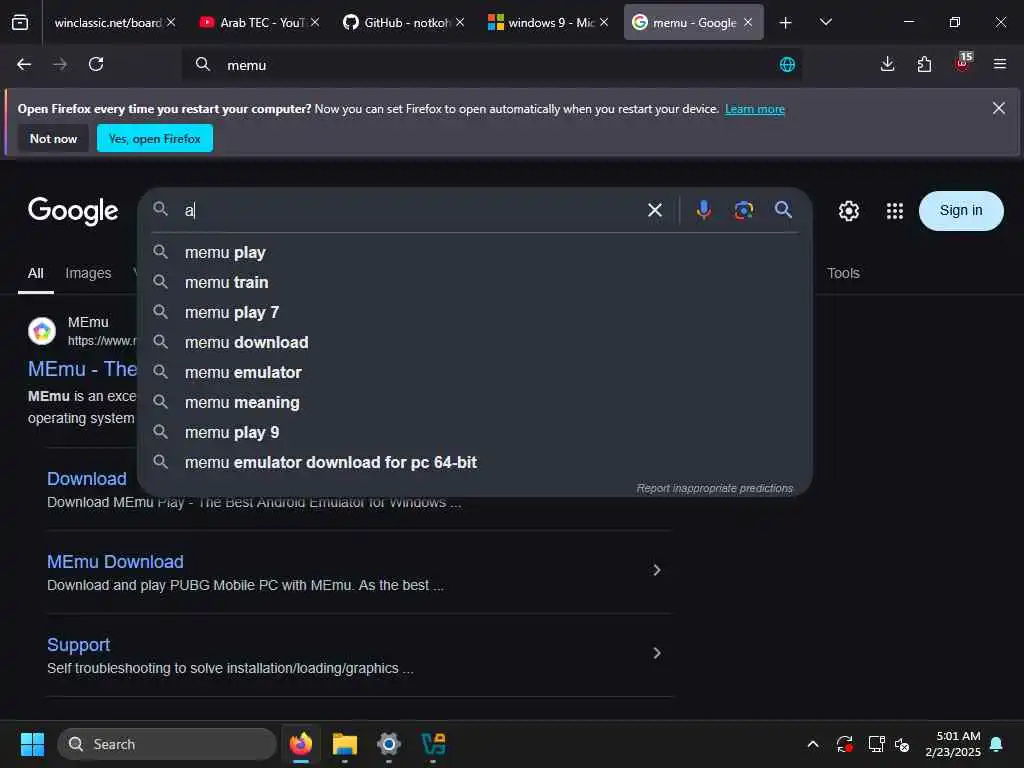Image resolution: width=1024 pixels, height=768 pixels.
Task: Go back to previous page
Action: (24, 64)
